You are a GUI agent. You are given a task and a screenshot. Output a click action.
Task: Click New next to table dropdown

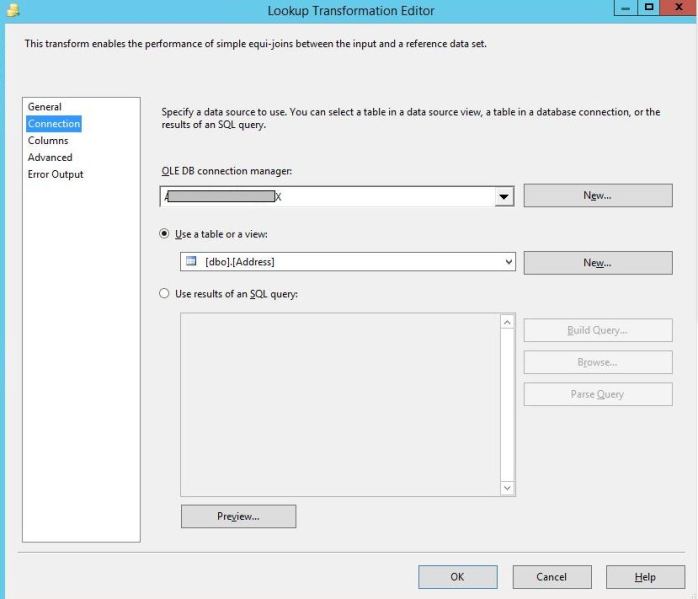598,263
